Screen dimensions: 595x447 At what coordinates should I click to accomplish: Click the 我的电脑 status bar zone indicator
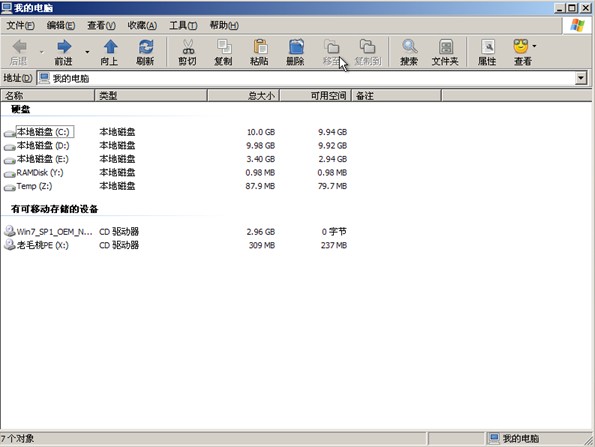[x=514, y=439]
